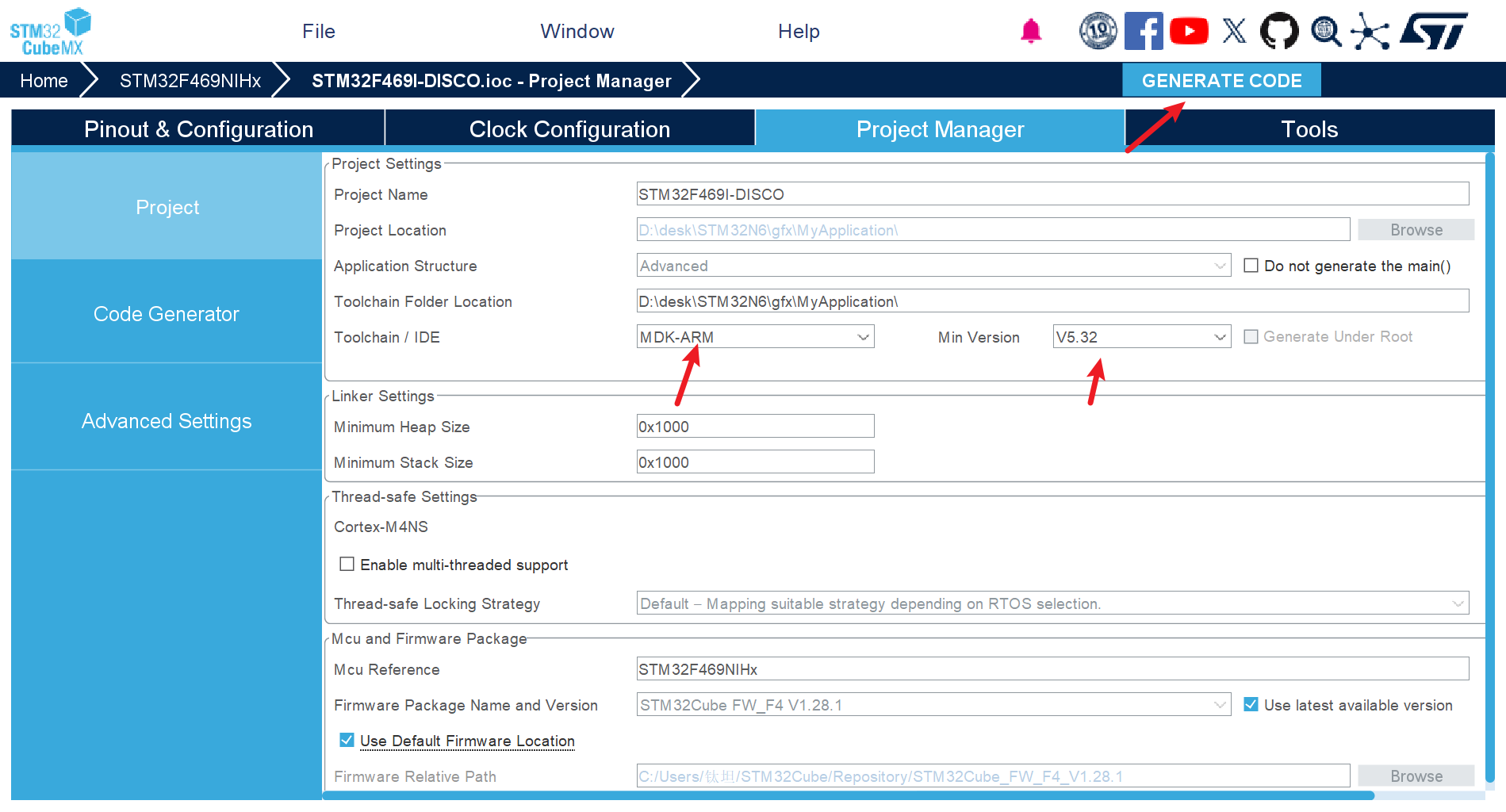1506x812 pixels.
Task: Switch to the Tools tab
Action: [x=1309, y=128]
